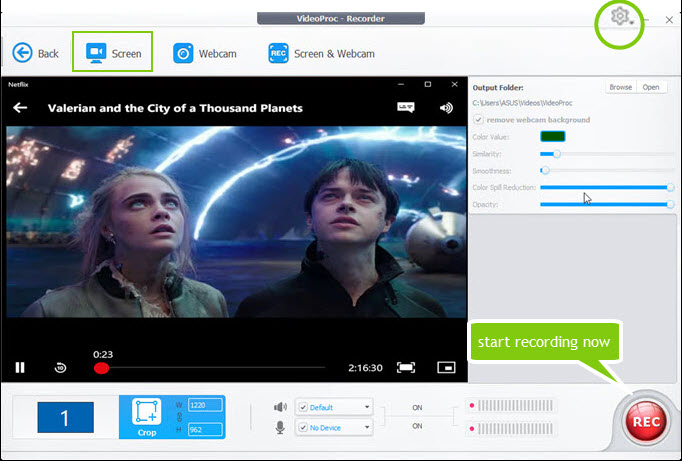
Task: Open the settings gear menu
Action: (x=620, y=17)
